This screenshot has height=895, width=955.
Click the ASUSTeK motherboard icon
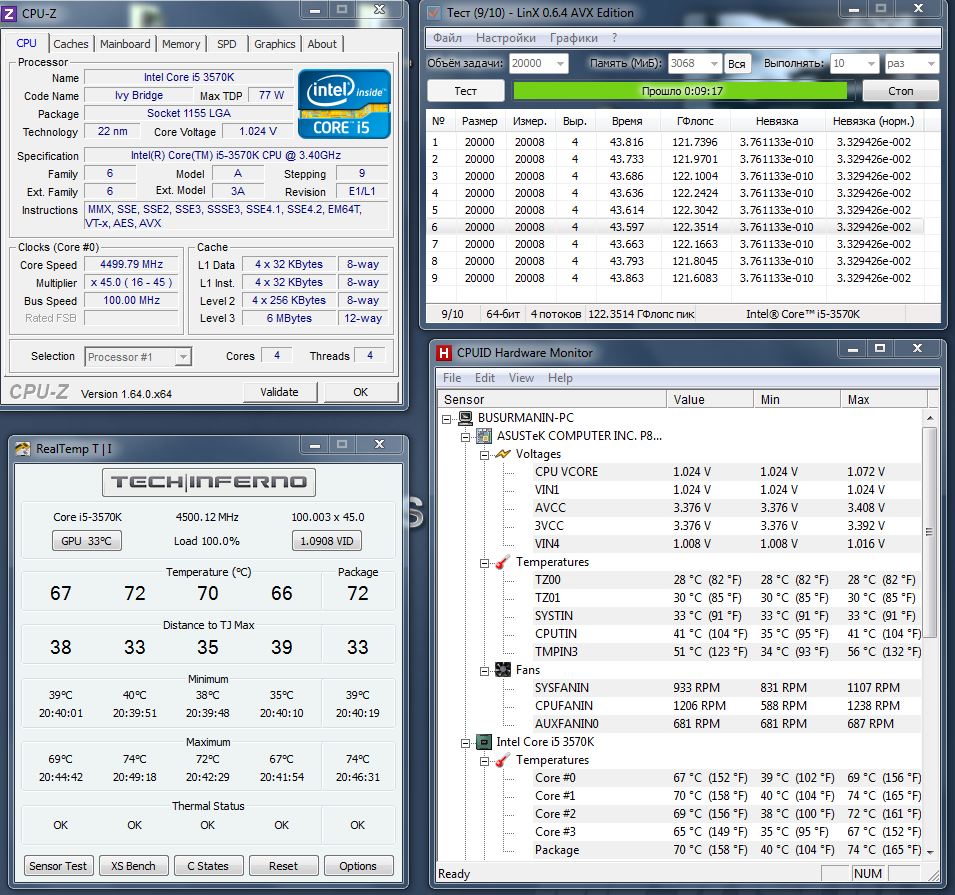click(x=484, y=436)
